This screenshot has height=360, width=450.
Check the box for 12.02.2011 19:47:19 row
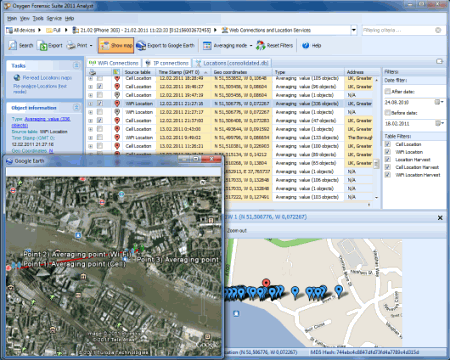click(100, 95)
